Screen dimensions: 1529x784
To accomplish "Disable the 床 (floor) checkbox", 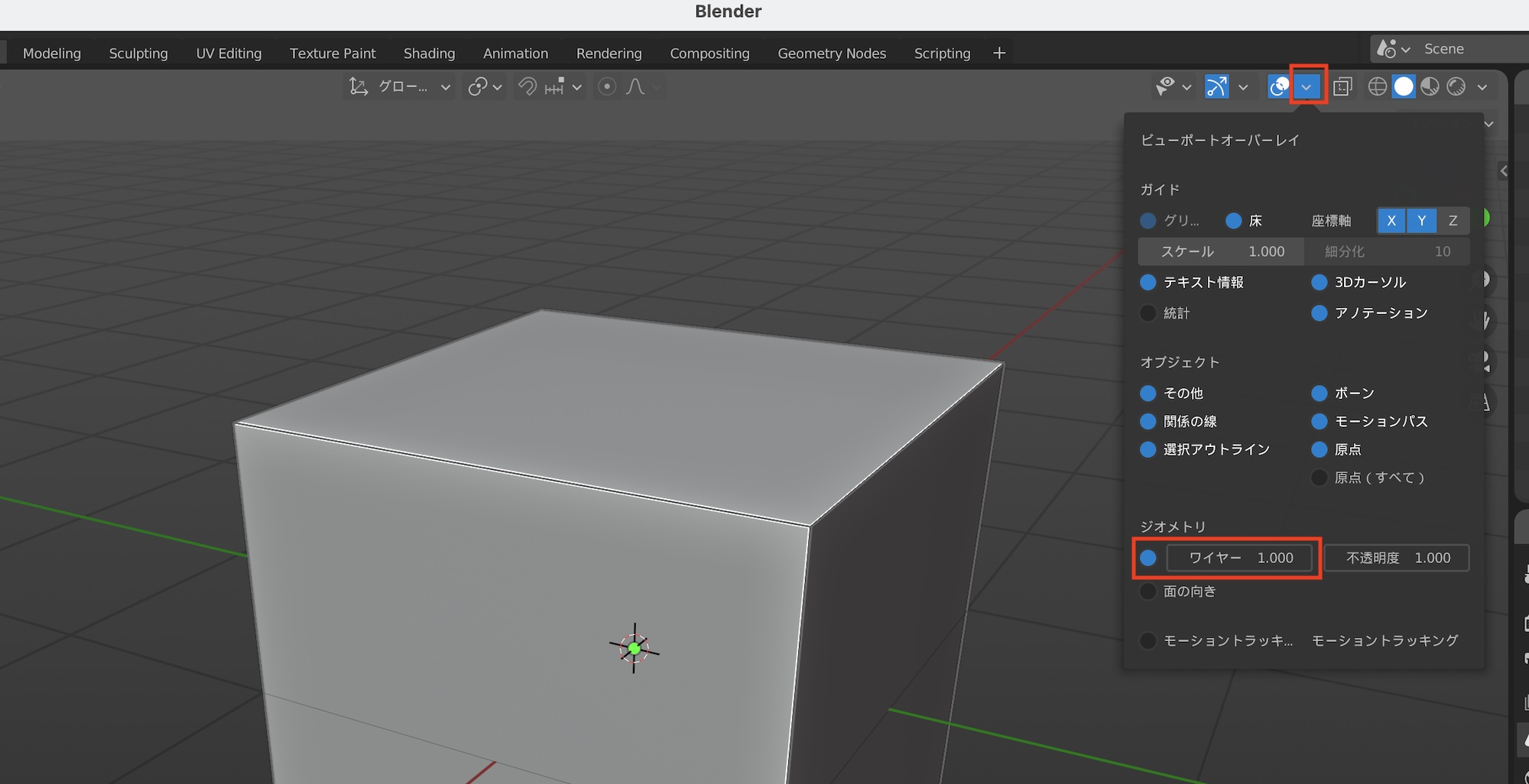I will click(1233, 221).
